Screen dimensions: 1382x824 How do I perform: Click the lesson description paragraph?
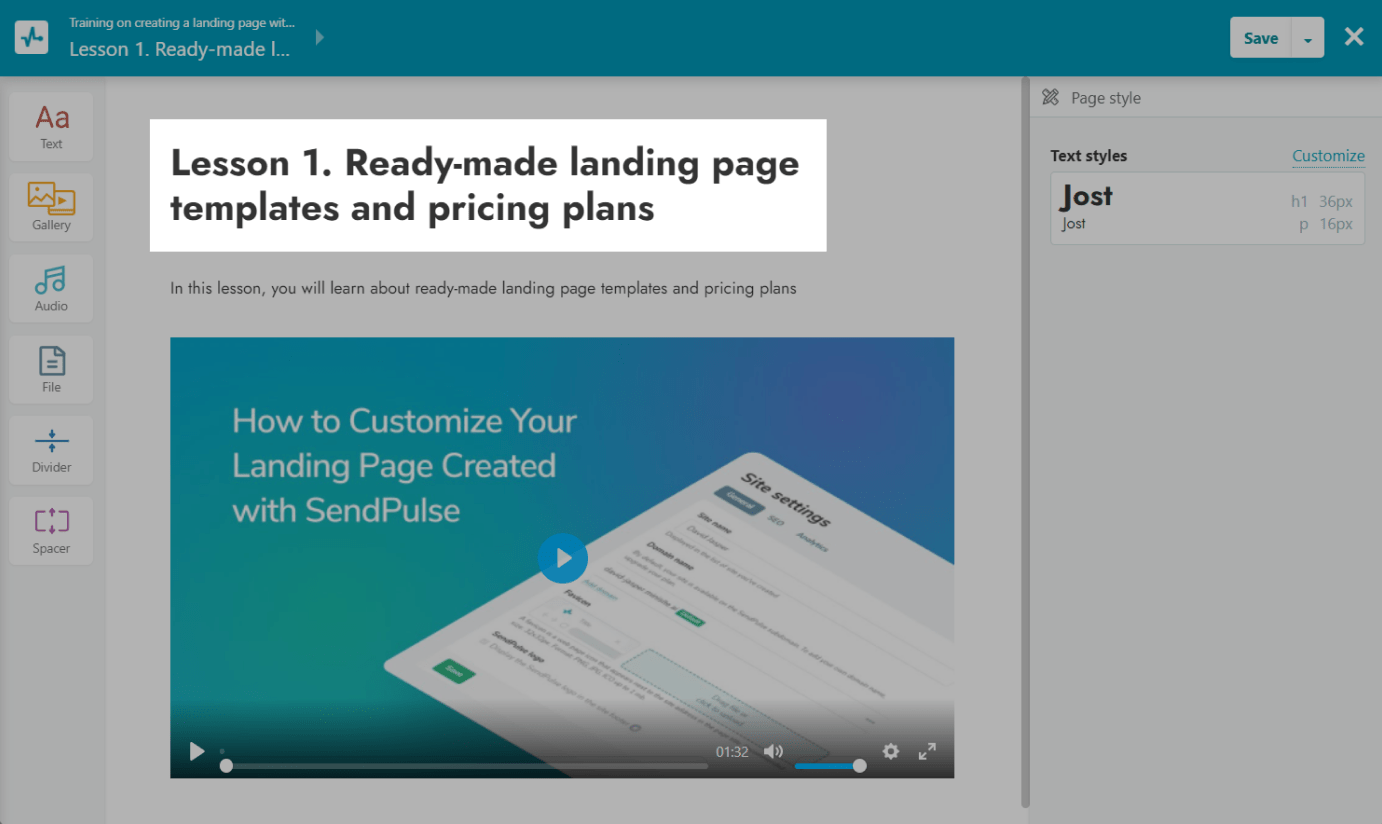point(483,288)
